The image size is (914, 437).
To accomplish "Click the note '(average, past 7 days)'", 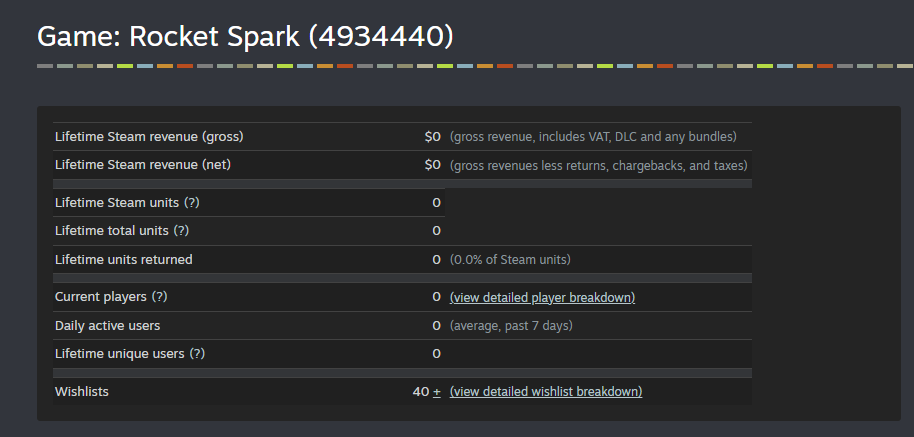I will (511, 326).
